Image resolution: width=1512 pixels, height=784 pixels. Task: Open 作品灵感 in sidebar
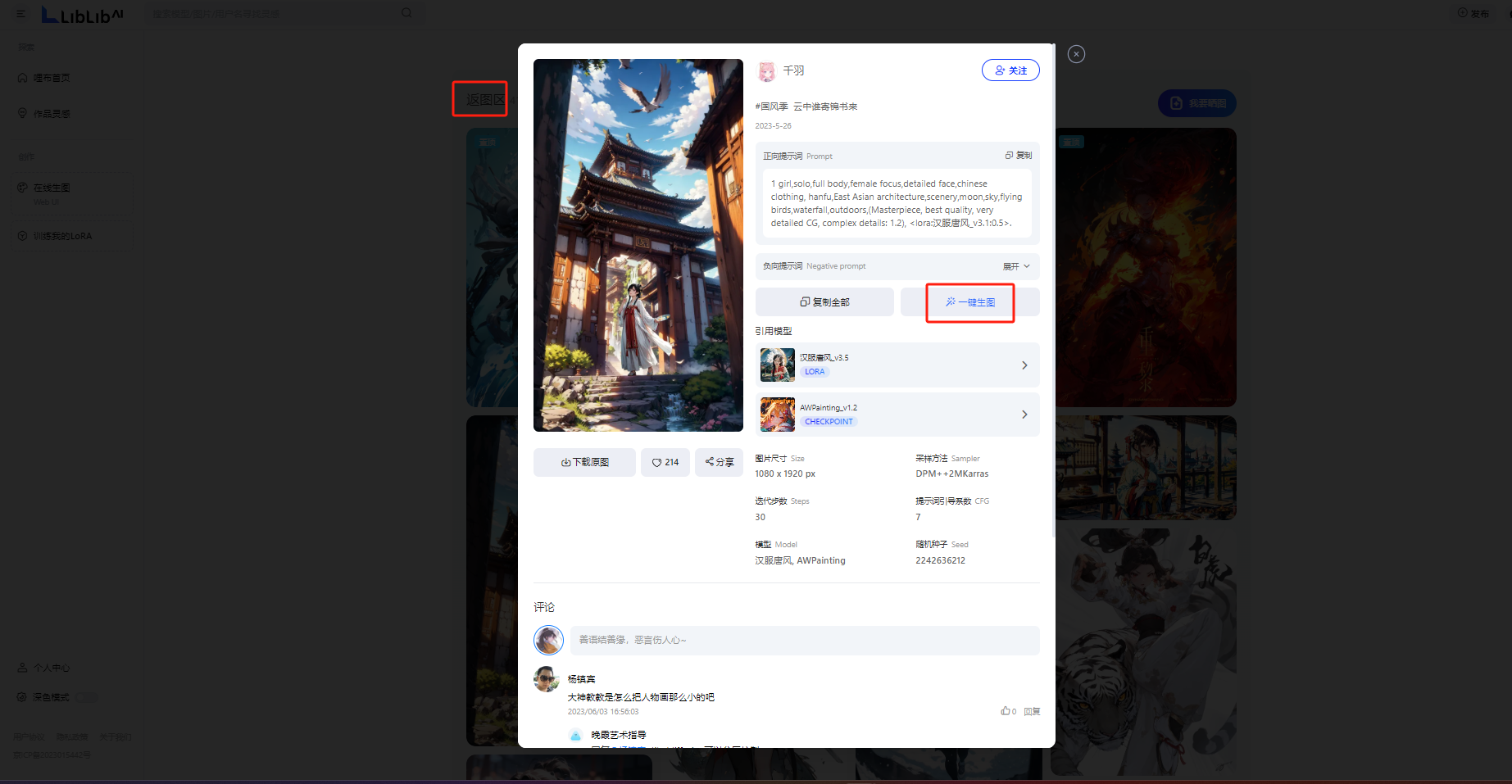point(44,114)
